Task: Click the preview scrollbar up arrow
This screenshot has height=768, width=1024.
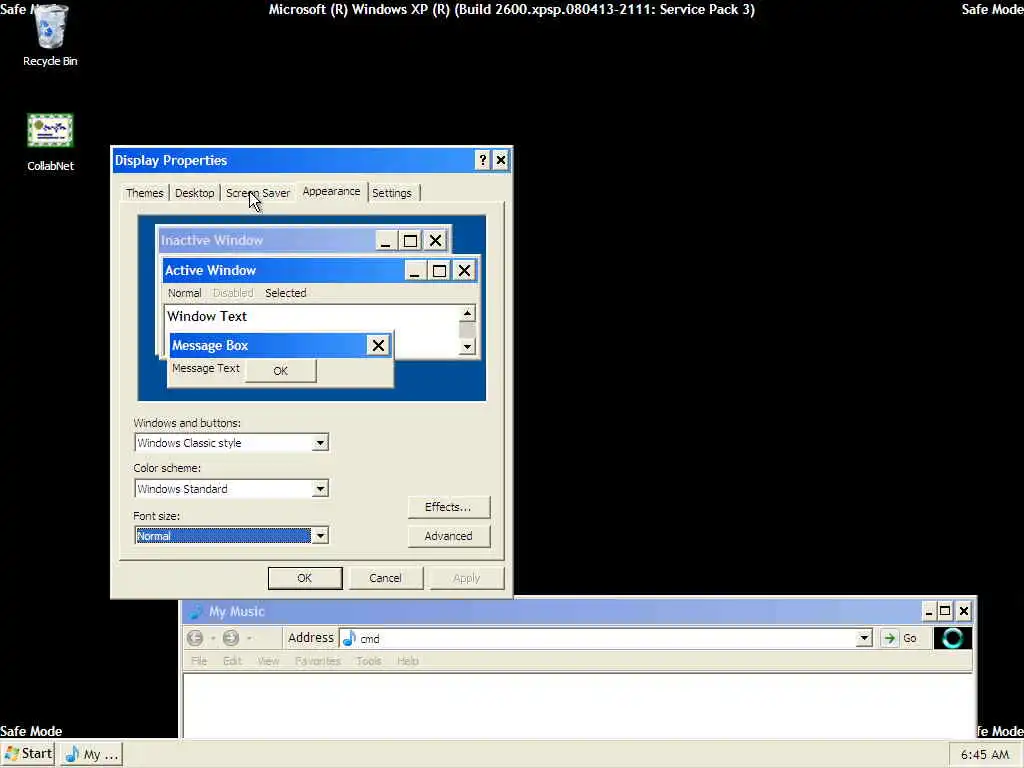Action: [467, 313]
